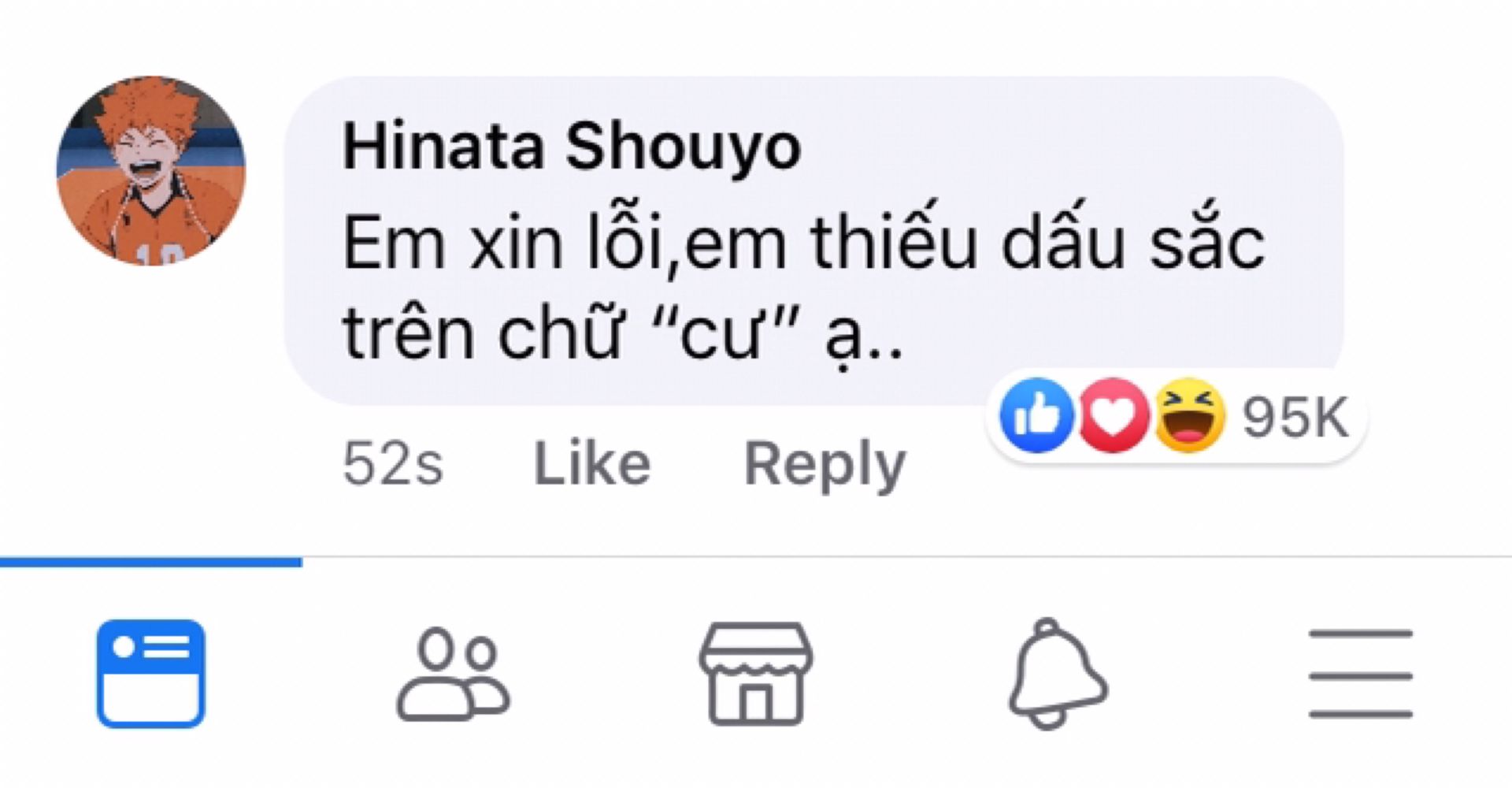Click the comment line starting 'trên chữ'
The height and width of the screenshot is (788, 1512).
[x=622, y=334]
